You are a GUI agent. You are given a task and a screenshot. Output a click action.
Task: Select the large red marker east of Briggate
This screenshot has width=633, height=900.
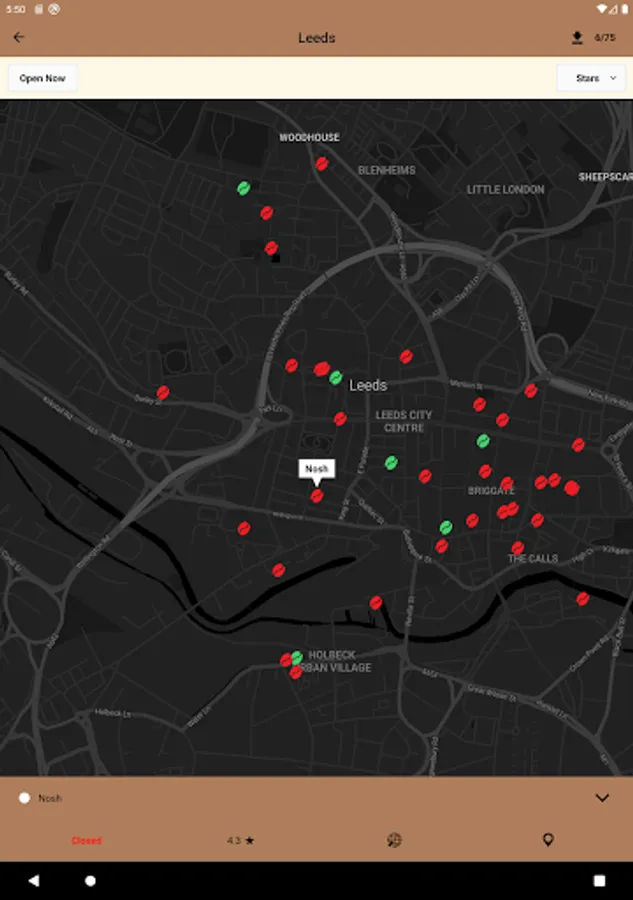click(x=572, y=488)
